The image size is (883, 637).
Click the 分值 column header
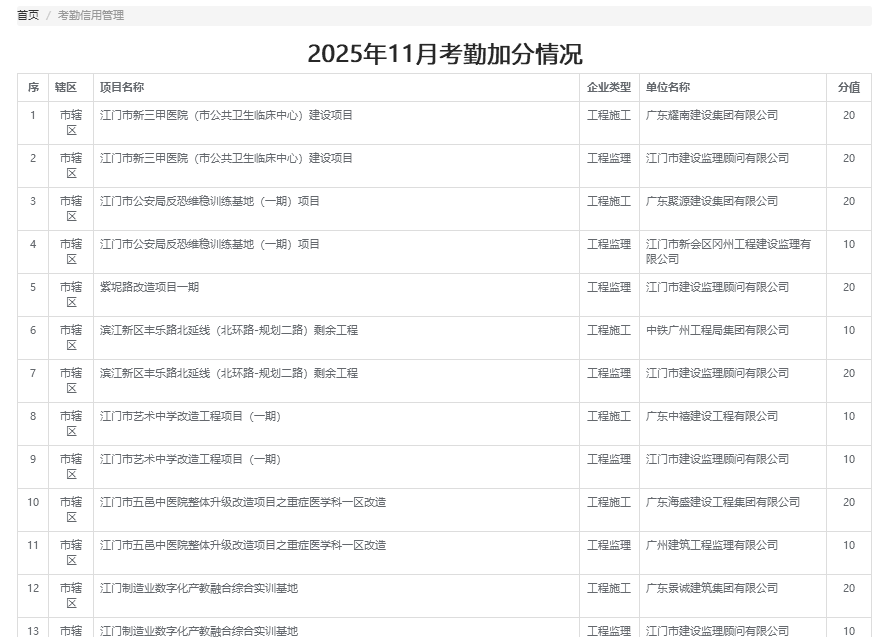(x=848, y=87)
